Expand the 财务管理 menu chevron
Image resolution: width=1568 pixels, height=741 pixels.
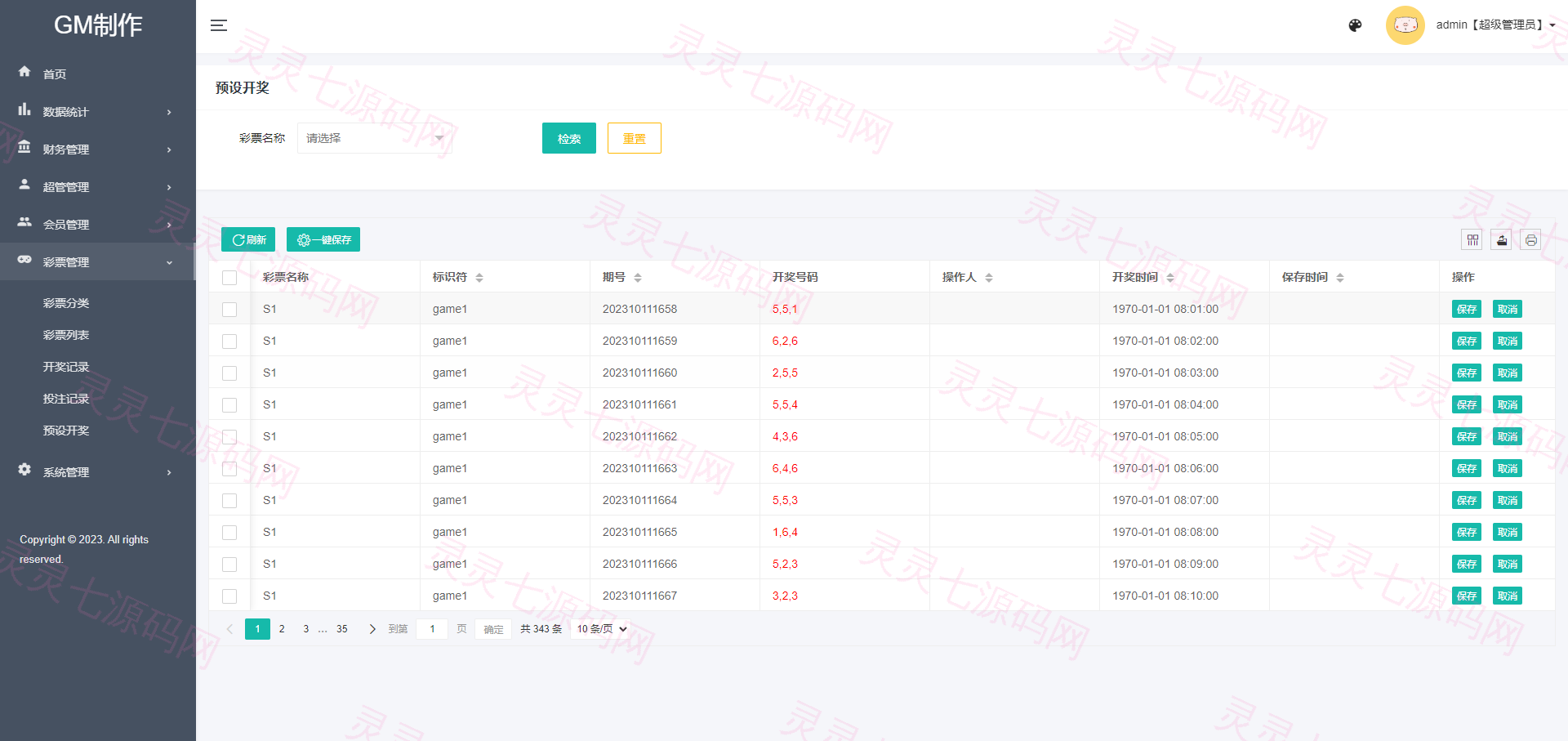click(169, 150)
